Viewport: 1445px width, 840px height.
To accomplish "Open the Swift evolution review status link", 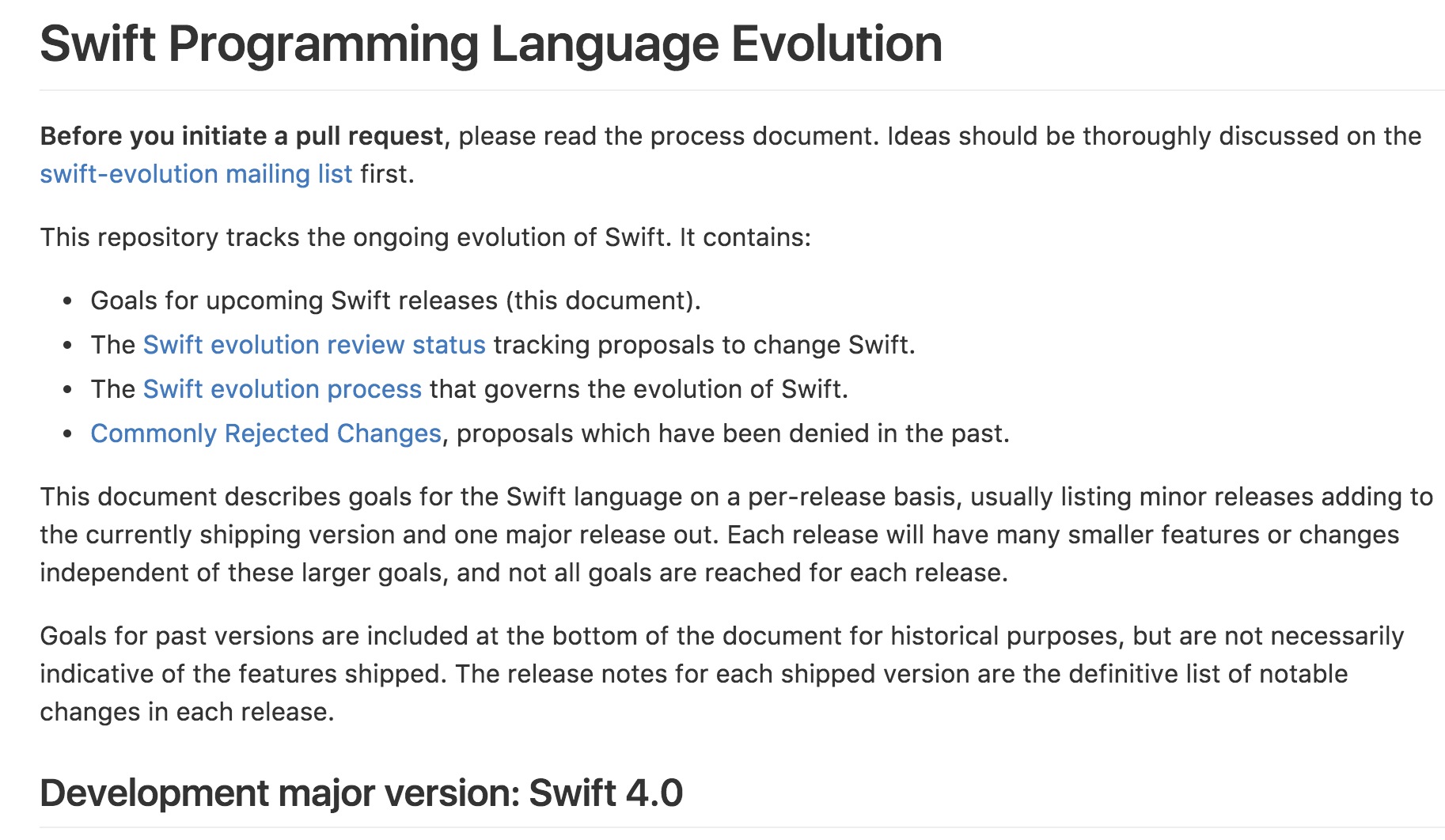I will [313, 345].
